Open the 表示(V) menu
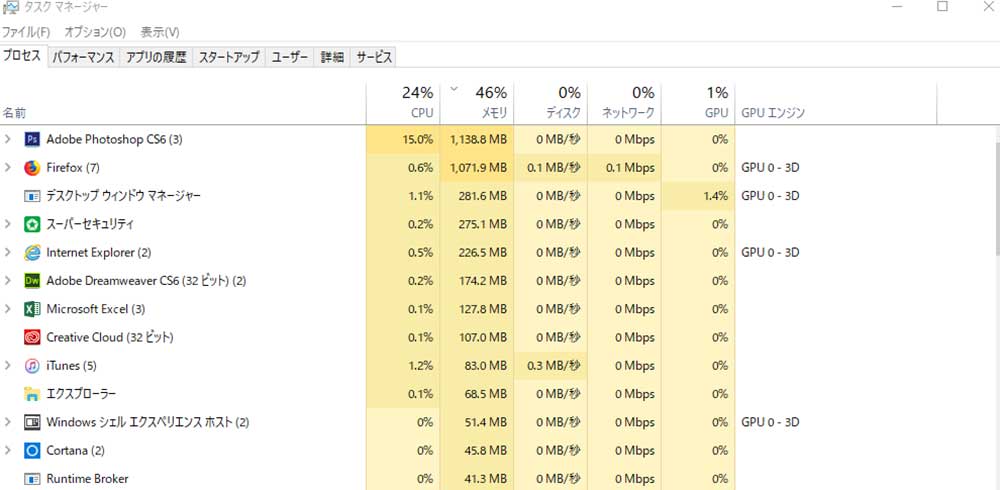This screenshot has width=1000, height=490. 160,32
